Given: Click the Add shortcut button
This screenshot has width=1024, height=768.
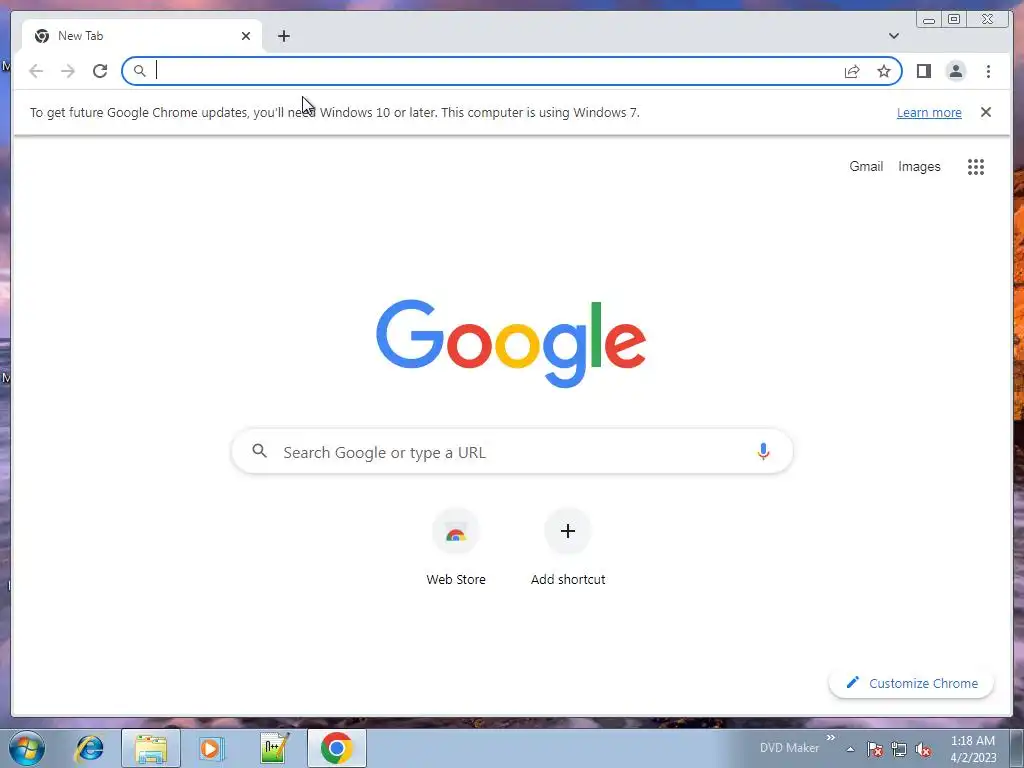Looking at the screenshot, I should tap(568, 547).
